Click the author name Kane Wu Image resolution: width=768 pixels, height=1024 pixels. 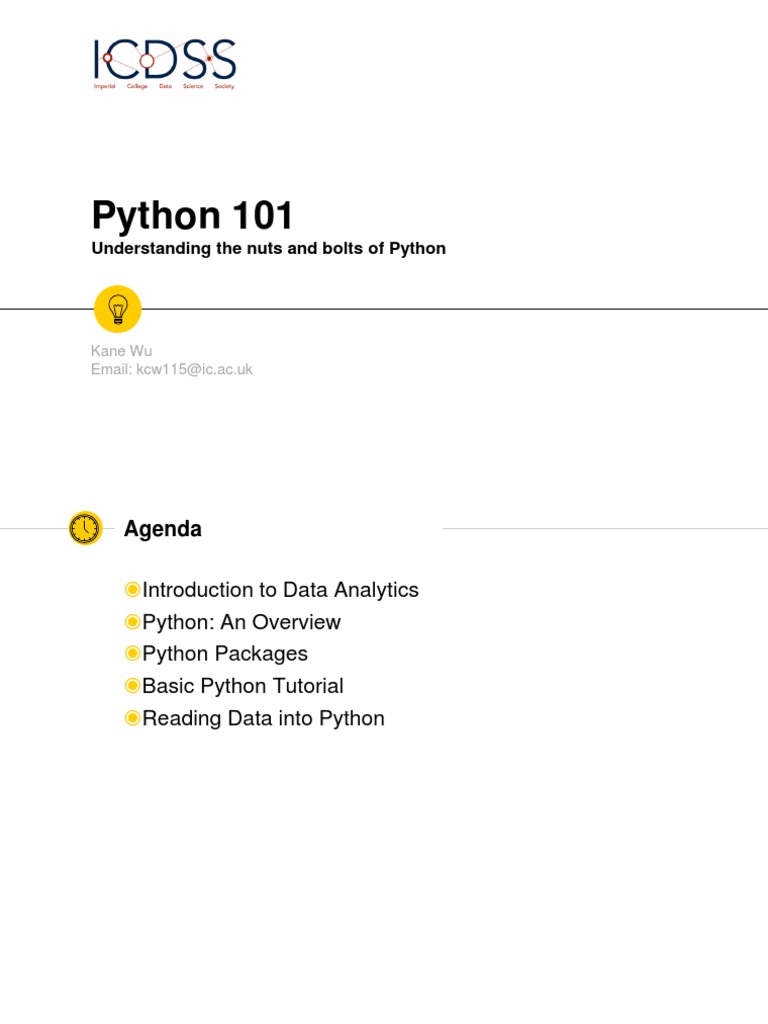click(x=121, y=351)
